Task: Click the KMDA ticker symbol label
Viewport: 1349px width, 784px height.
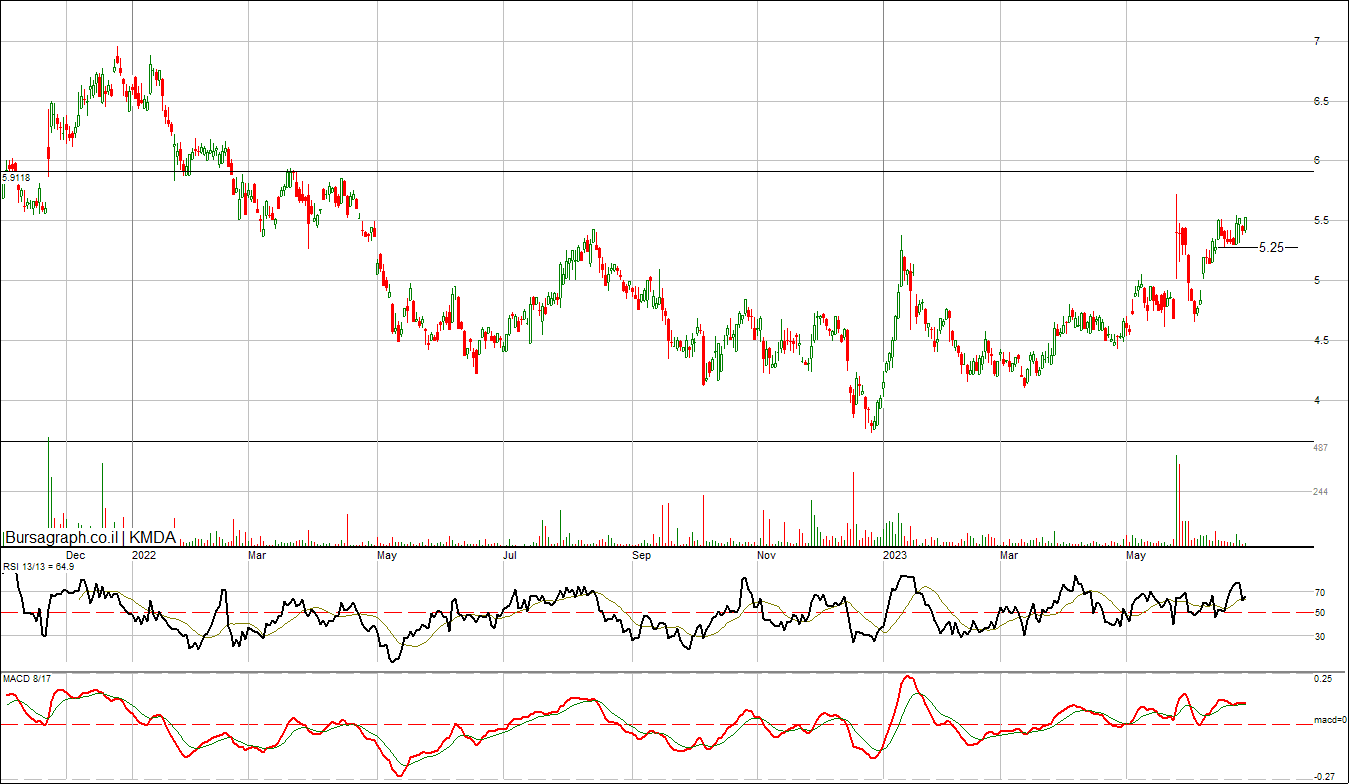Action: 154,538
